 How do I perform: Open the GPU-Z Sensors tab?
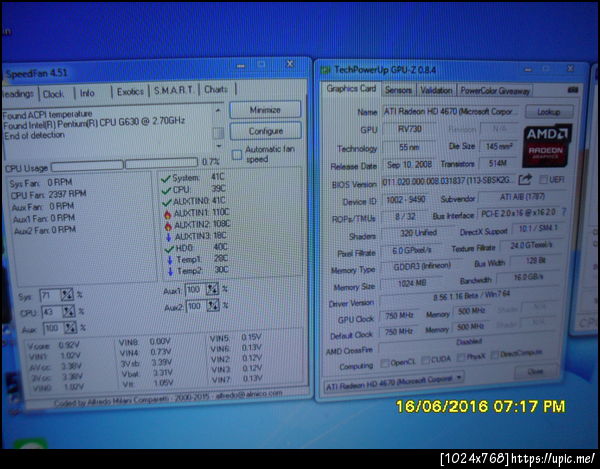(x=398, y=90)
